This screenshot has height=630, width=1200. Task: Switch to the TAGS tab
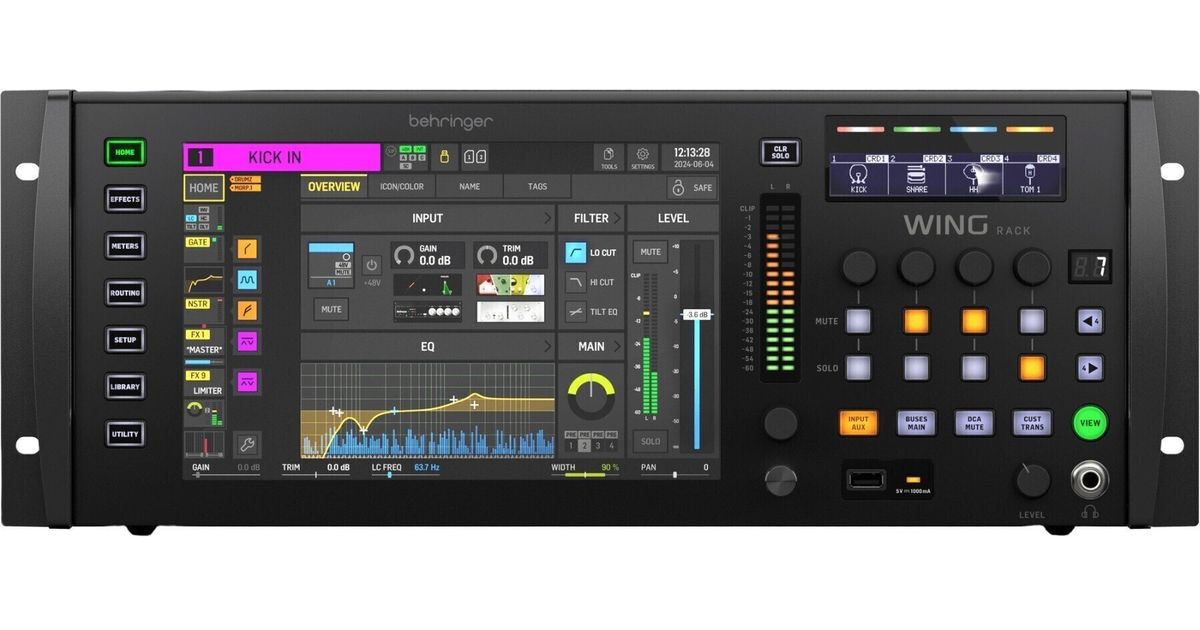click(537, 187)
